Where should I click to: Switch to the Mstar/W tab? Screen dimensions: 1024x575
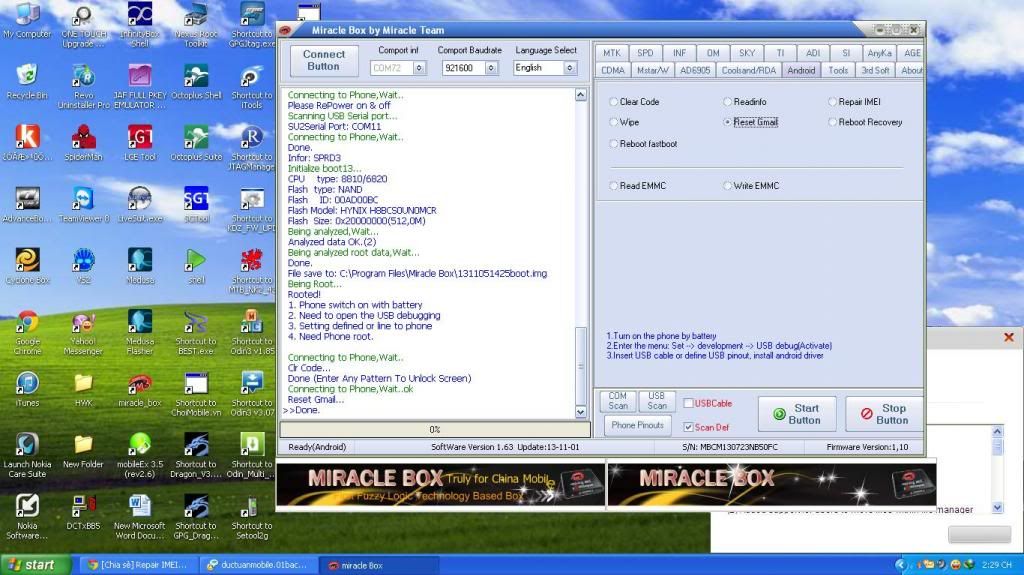pyautogui.click(x=652, y=70)
